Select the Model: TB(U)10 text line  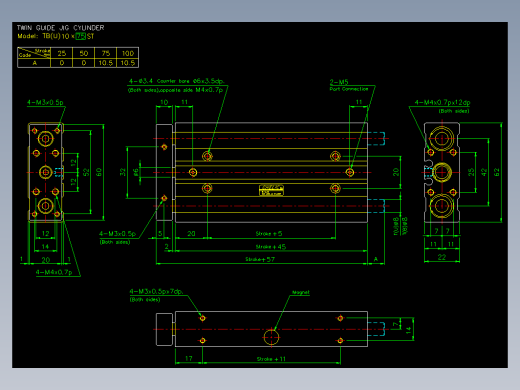click(x=43, y=36)
